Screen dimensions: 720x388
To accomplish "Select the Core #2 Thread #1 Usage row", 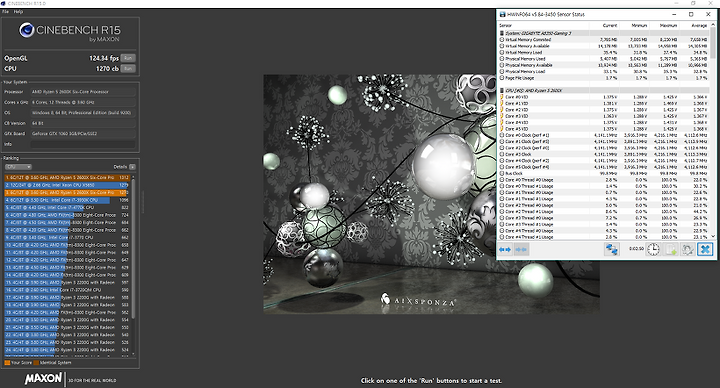I will (x=604, y=212).
